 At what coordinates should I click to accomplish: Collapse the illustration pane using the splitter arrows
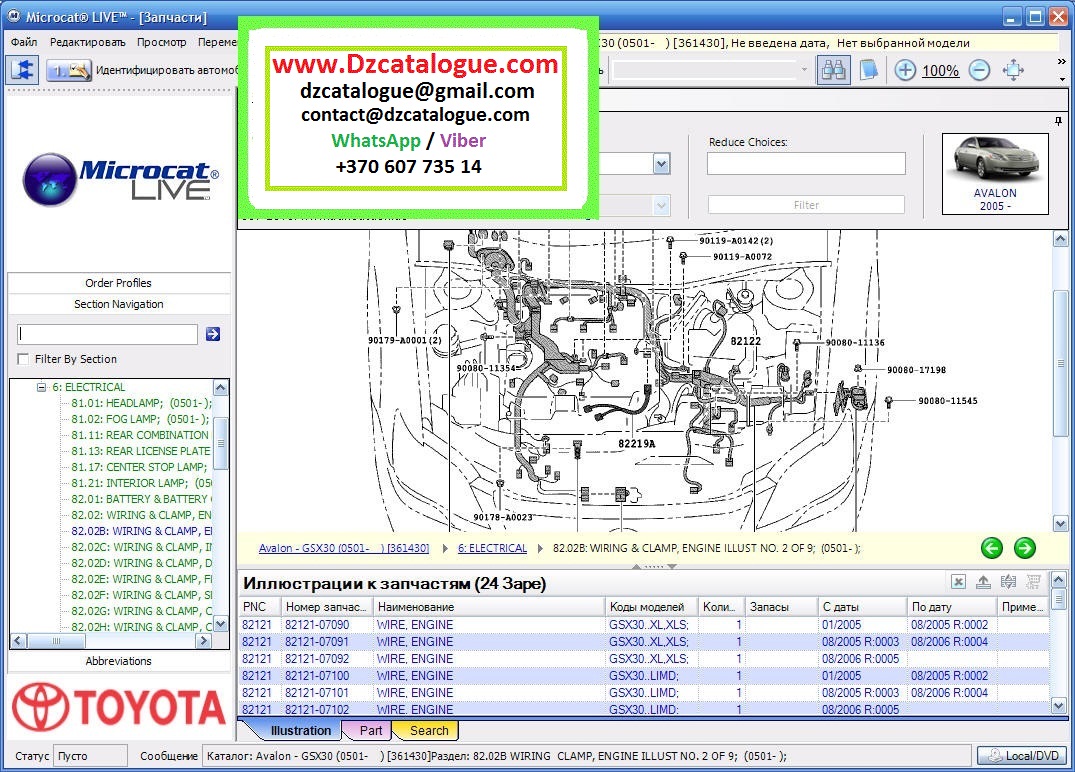pos(655,566)
